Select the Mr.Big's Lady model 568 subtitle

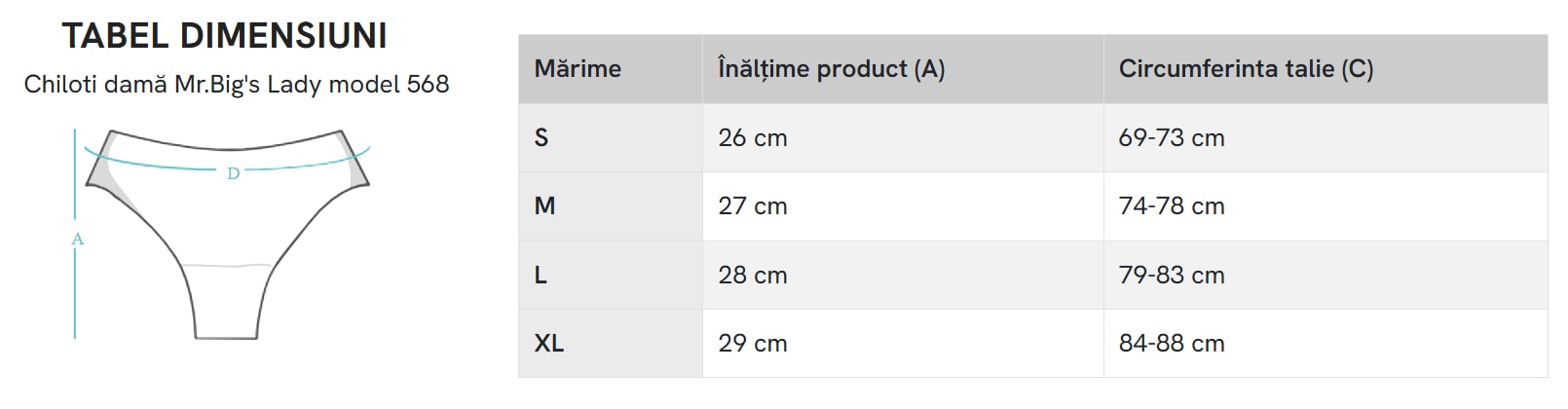[x=237, y=85]
